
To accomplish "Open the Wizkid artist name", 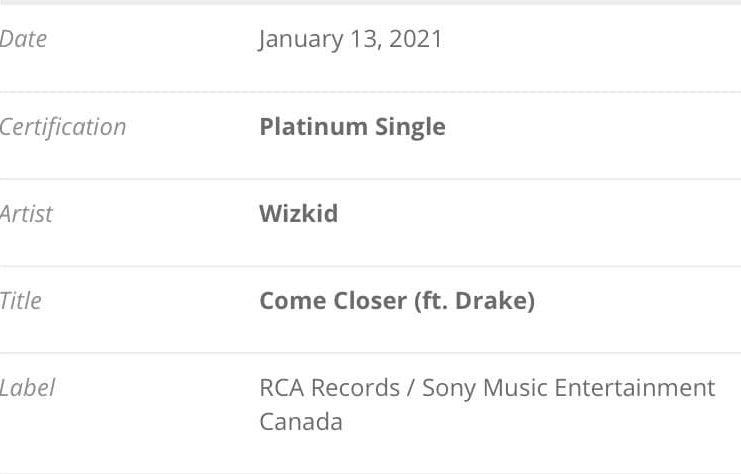I will [298, 214].
